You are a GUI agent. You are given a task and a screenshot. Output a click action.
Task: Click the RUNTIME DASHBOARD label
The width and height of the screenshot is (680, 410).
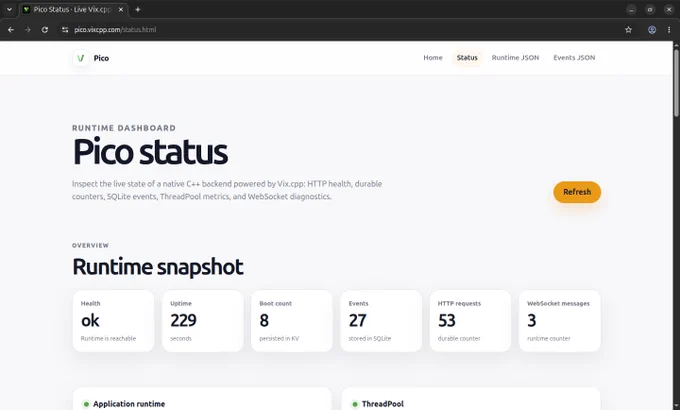pyautogui.click(x=124, y=128)
